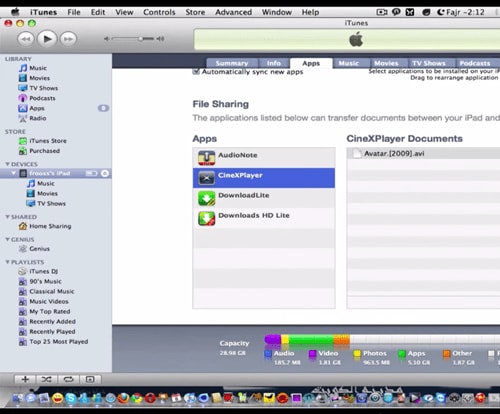
Task: Collapse the Playlists section
Action: pyautogui.click(x=7, y=262)
